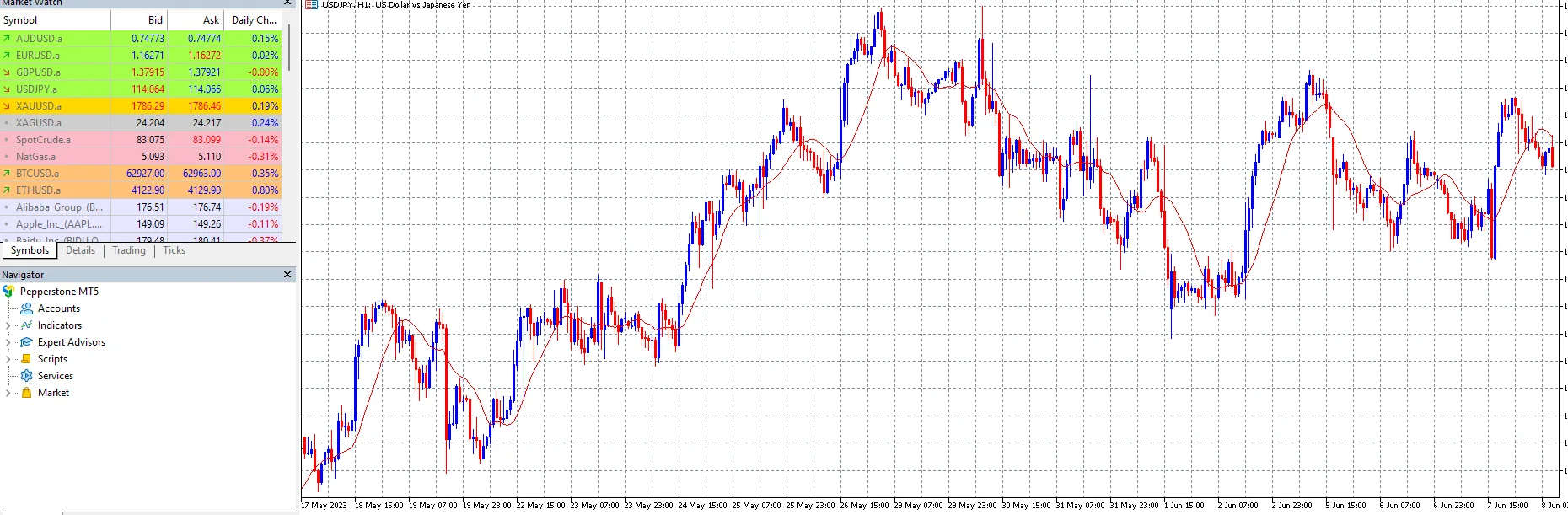The height and width of the screenshot is (515, 1568).
Task: Click the Market shopping bag icon
Action: pyautogui.click(x=26, y=393)
